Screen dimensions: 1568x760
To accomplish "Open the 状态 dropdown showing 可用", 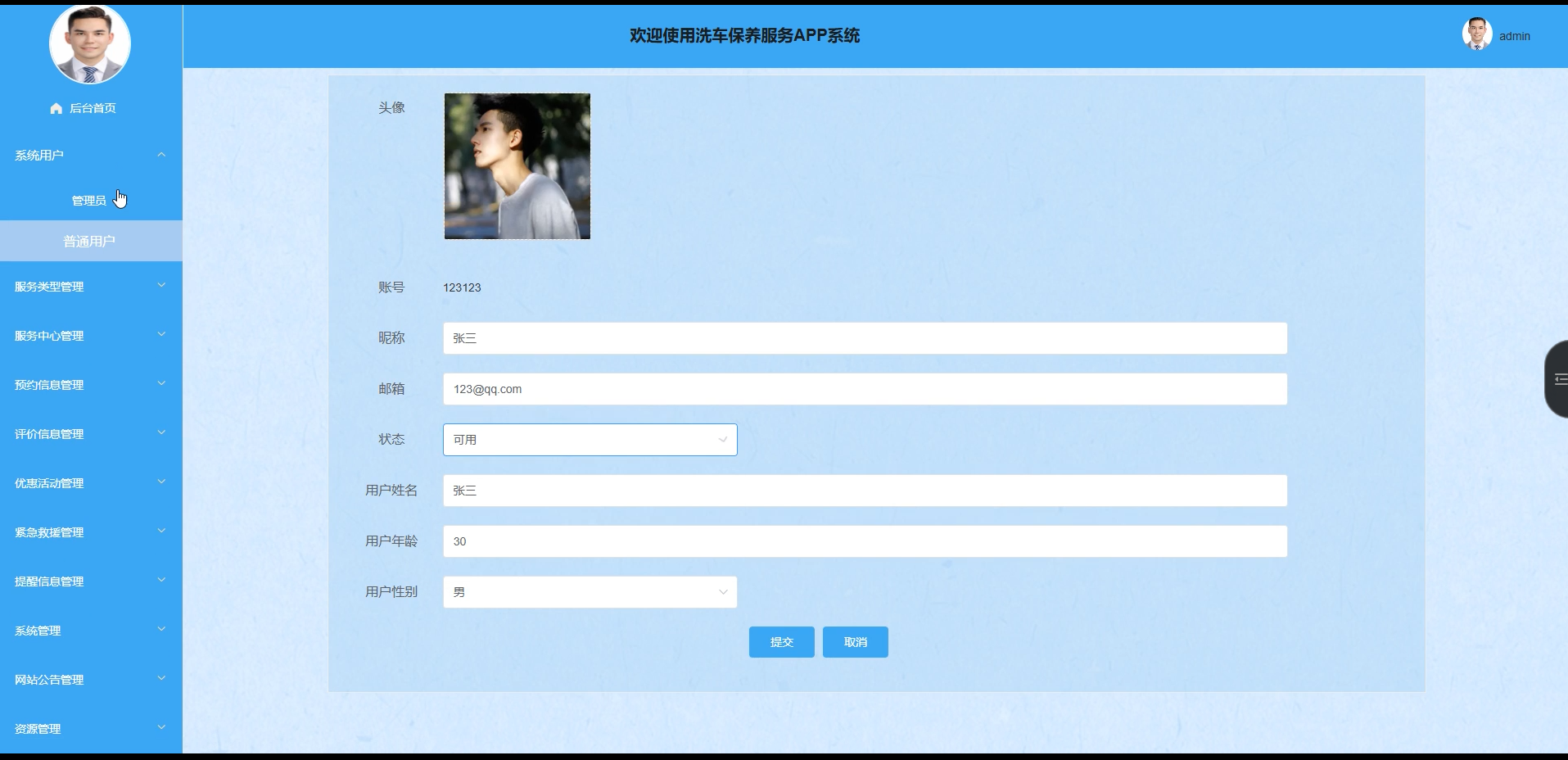I will (590, 440).
